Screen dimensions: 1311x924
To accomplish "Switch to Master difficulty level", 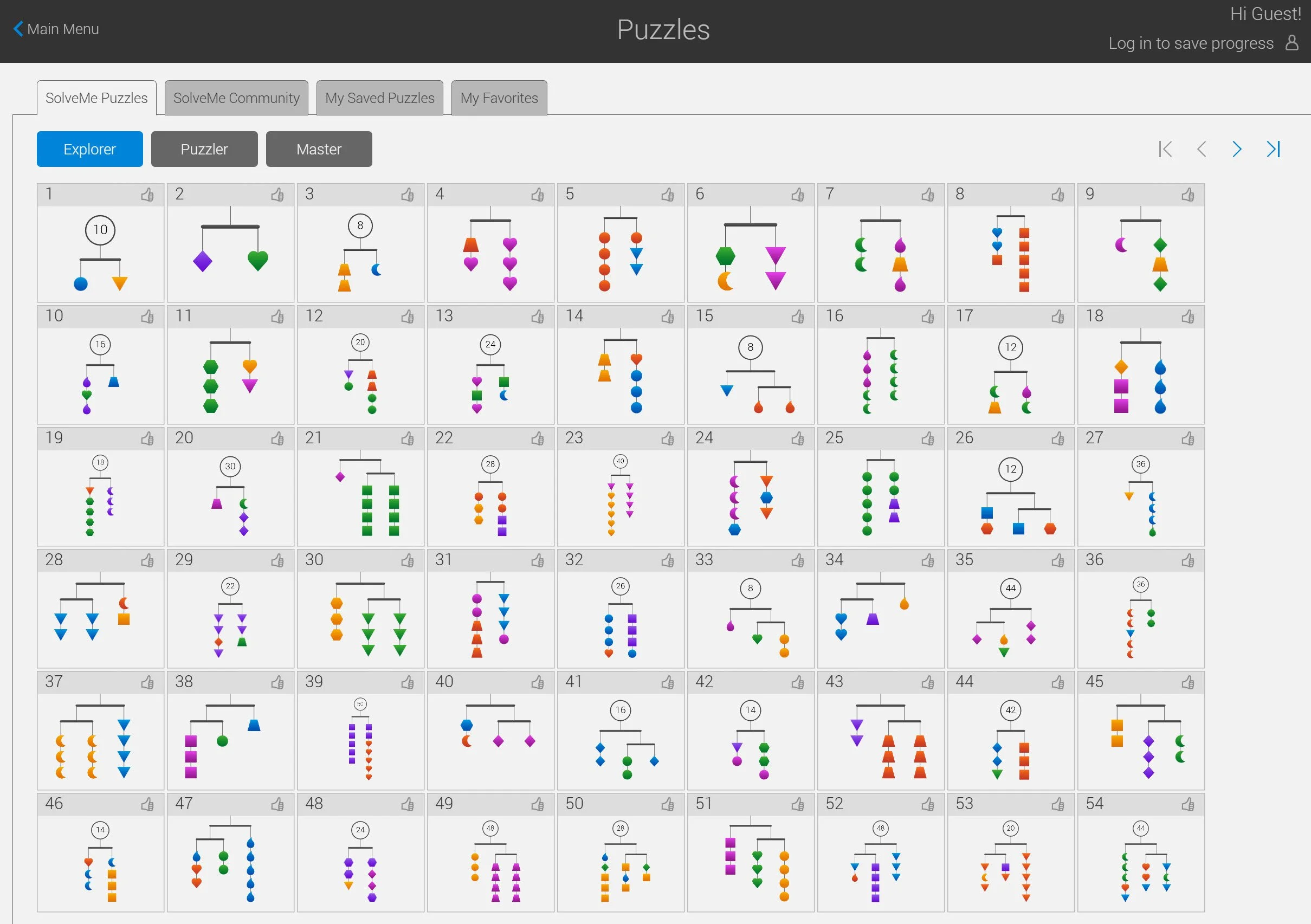I will (319, 149).
